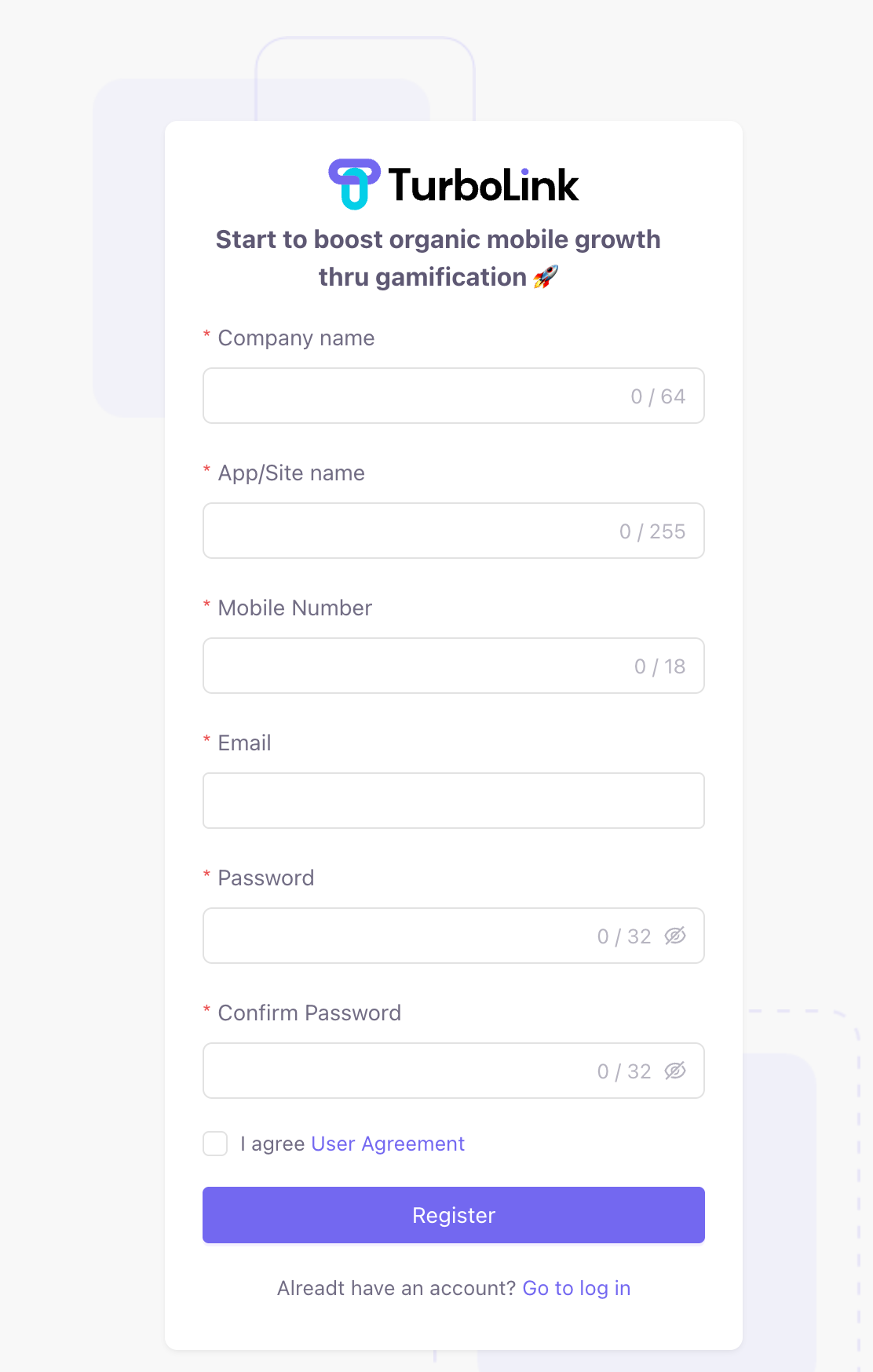The image size is (873, 1372).
Task: Click the Mobile Number label
Action: [295, 608]
